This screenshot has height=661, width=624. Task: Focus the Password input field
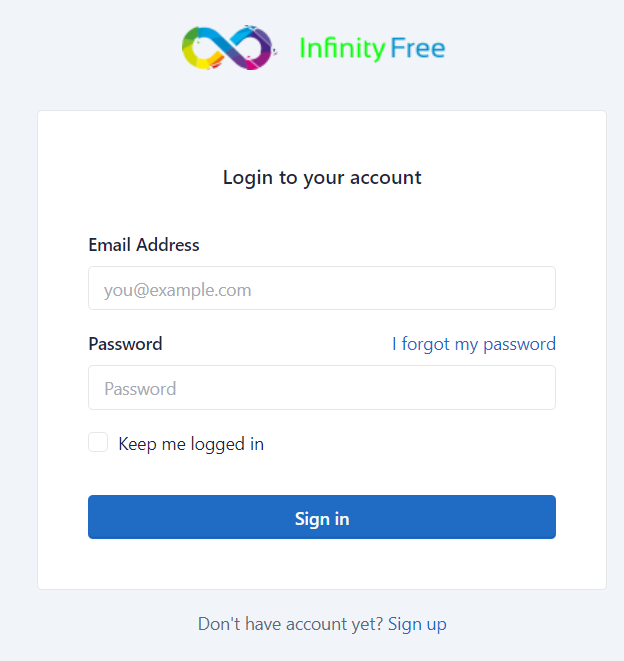(x=322, y=387)
